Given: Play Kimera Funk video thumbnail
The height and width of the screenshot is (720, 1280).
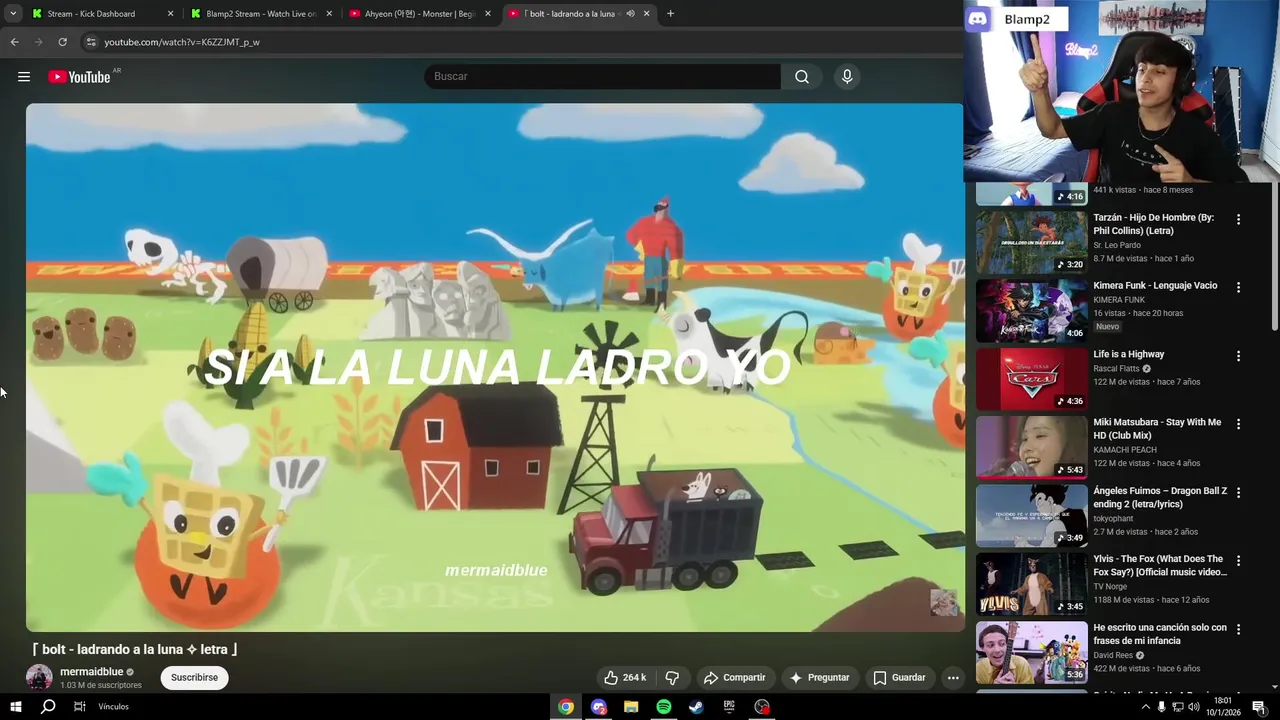Looking at the screenshot, I should 1031,310.
